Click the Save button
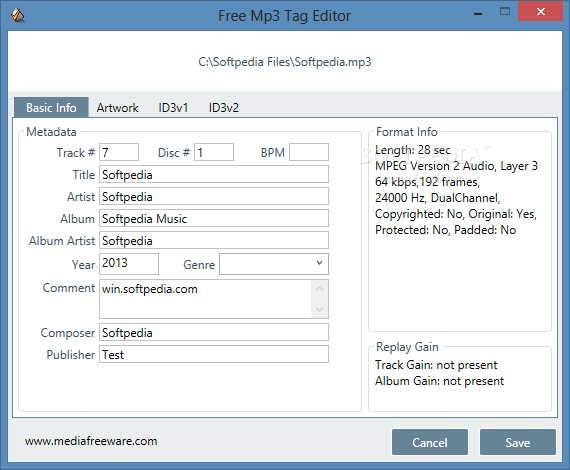The height and width of the screenshot is (470, 570). (518, 442)
